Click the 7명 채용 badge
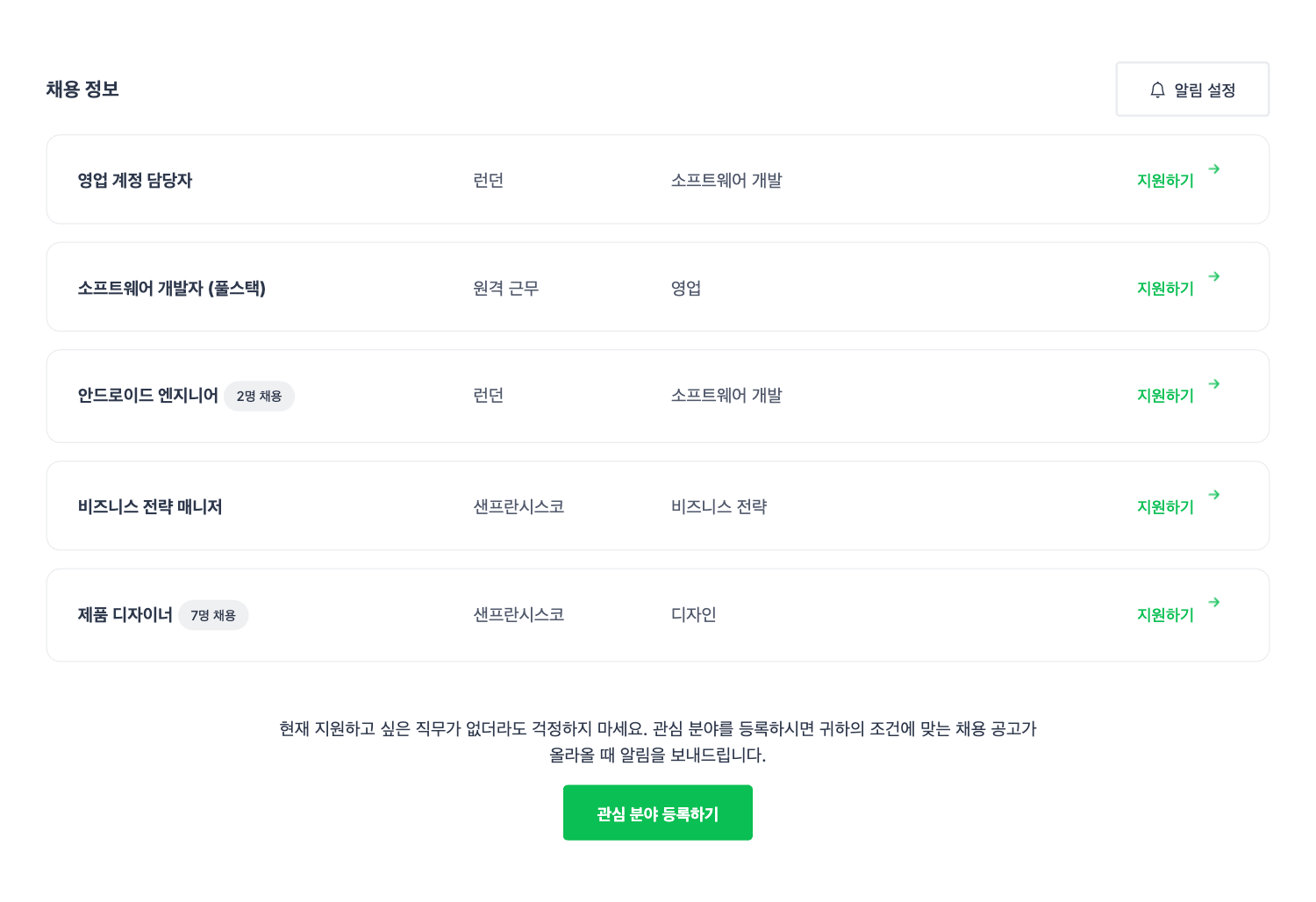 (x=213, y=616)
